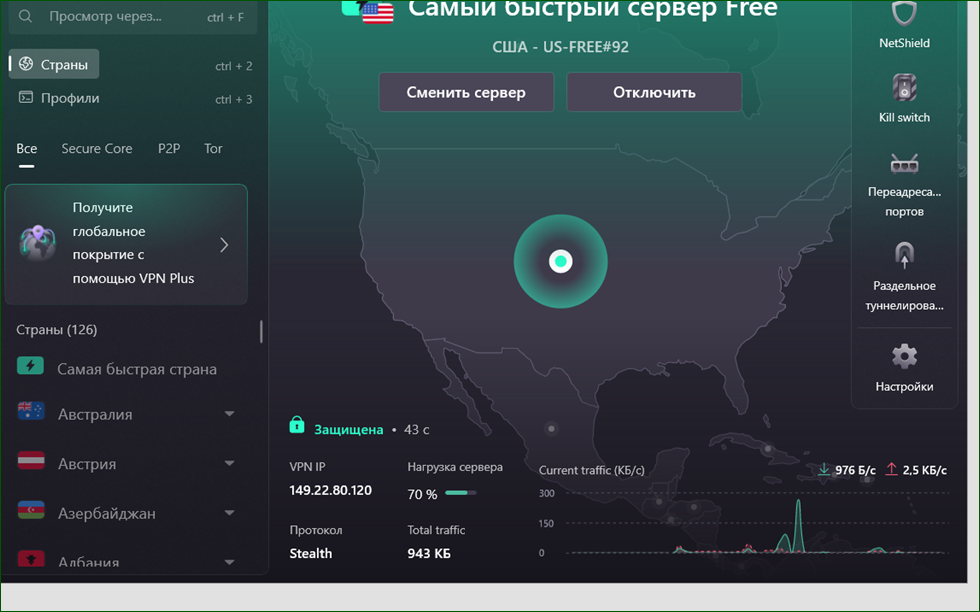Viewport: 980px width, 612px height.
Task: Click the chevron on VPN Plus banner
Action: (x=224, y=245)
